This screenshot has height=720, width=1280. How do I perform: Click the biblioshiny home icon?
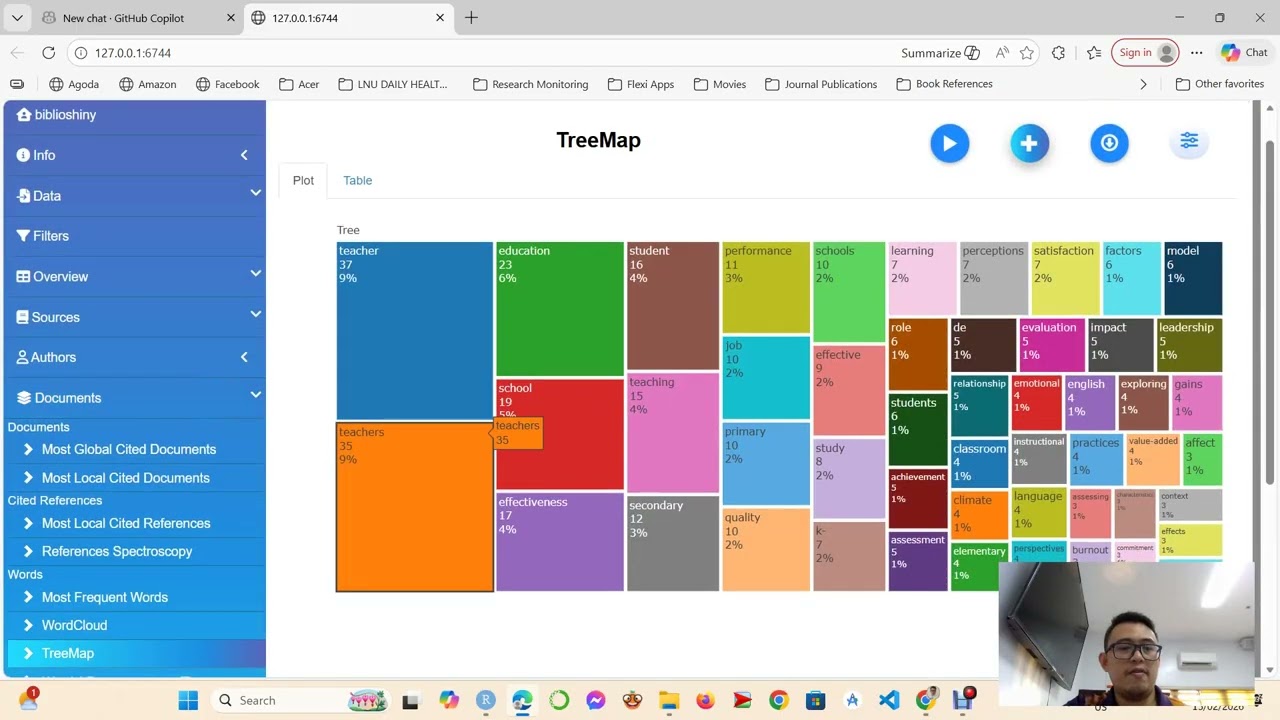point(24,115)
